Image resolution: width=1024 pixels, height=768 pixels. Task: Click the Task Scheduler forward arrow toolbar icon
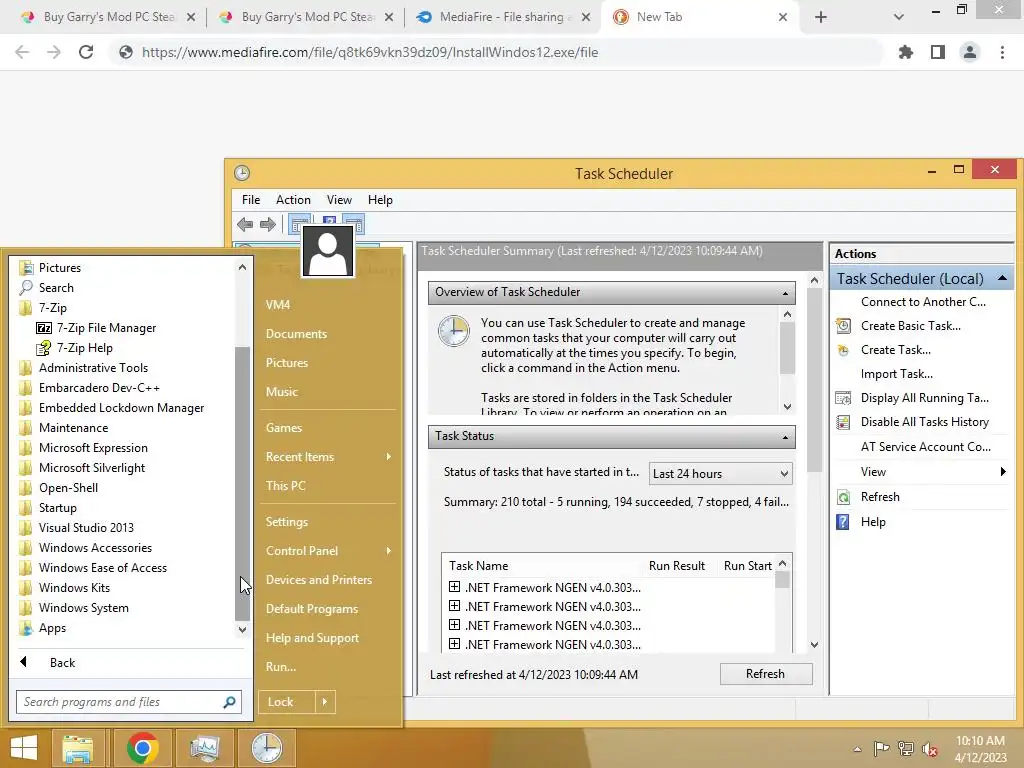[x=268, y=225]
